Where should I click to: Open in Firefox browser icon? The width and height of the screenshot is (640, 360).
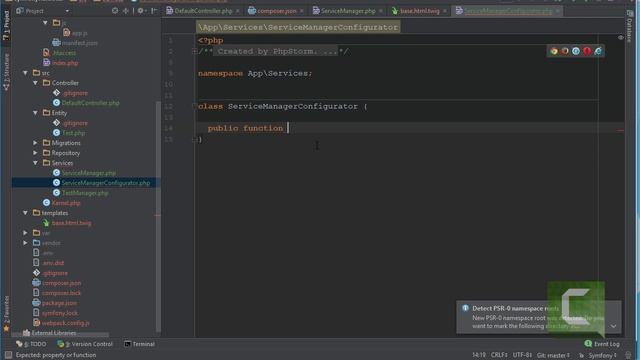tap(565, 51)
